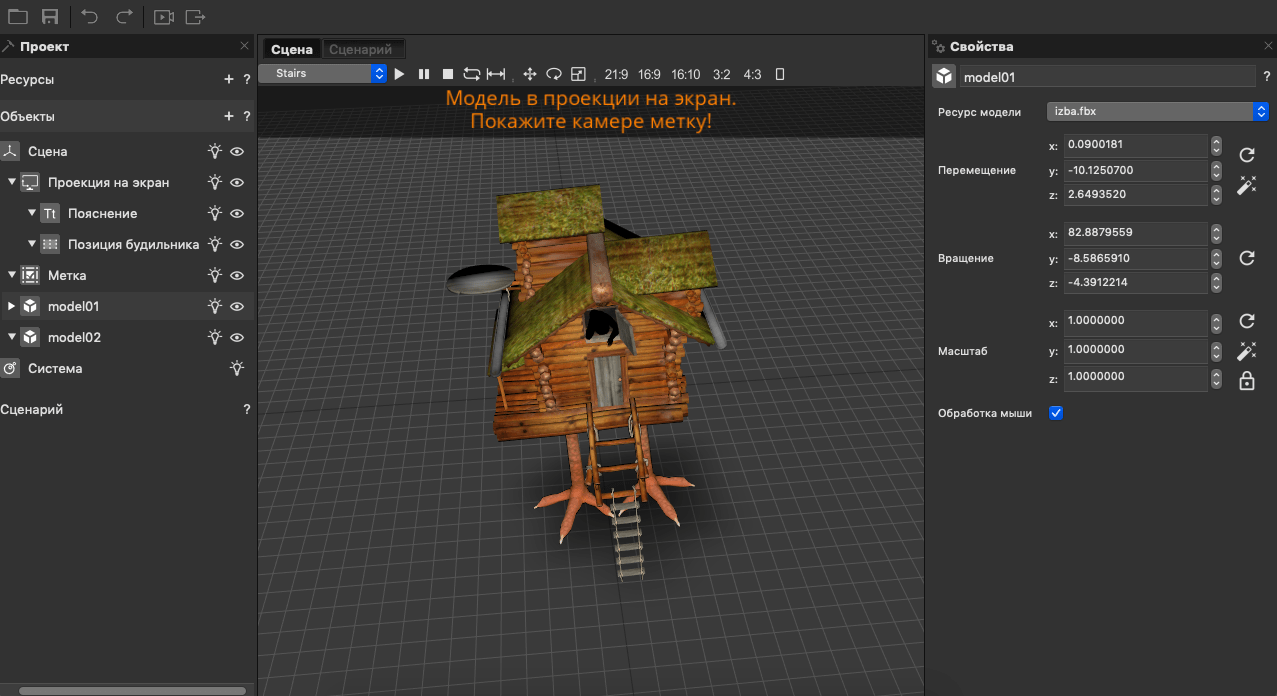Toggle the Обработка мыши checkbox
The height and width of the screenshot is (696, 1277).
(1056, 413)
